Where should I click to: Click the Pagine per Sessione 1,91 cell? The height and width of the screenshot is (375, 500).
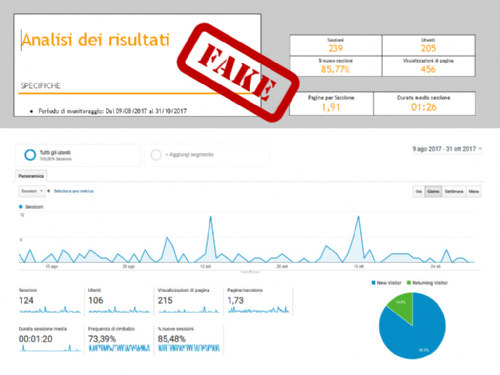click(x=331, y=104)
